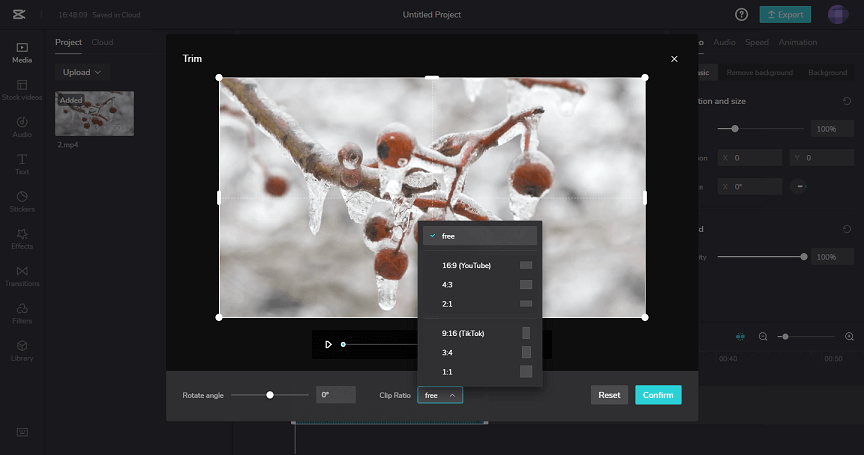Click the timeline zoom slider
This screenshot has height=455, width=864.
click(806, 336)
